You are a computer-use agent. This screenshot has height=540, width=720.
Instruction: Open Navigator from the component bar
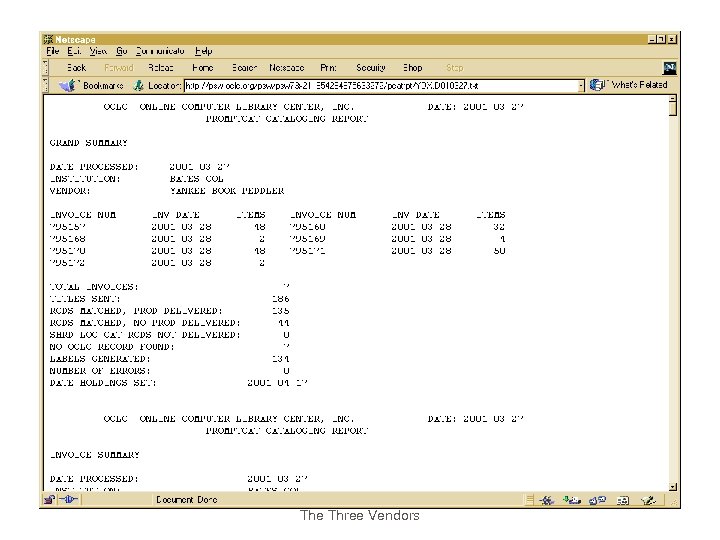(546, 500)
